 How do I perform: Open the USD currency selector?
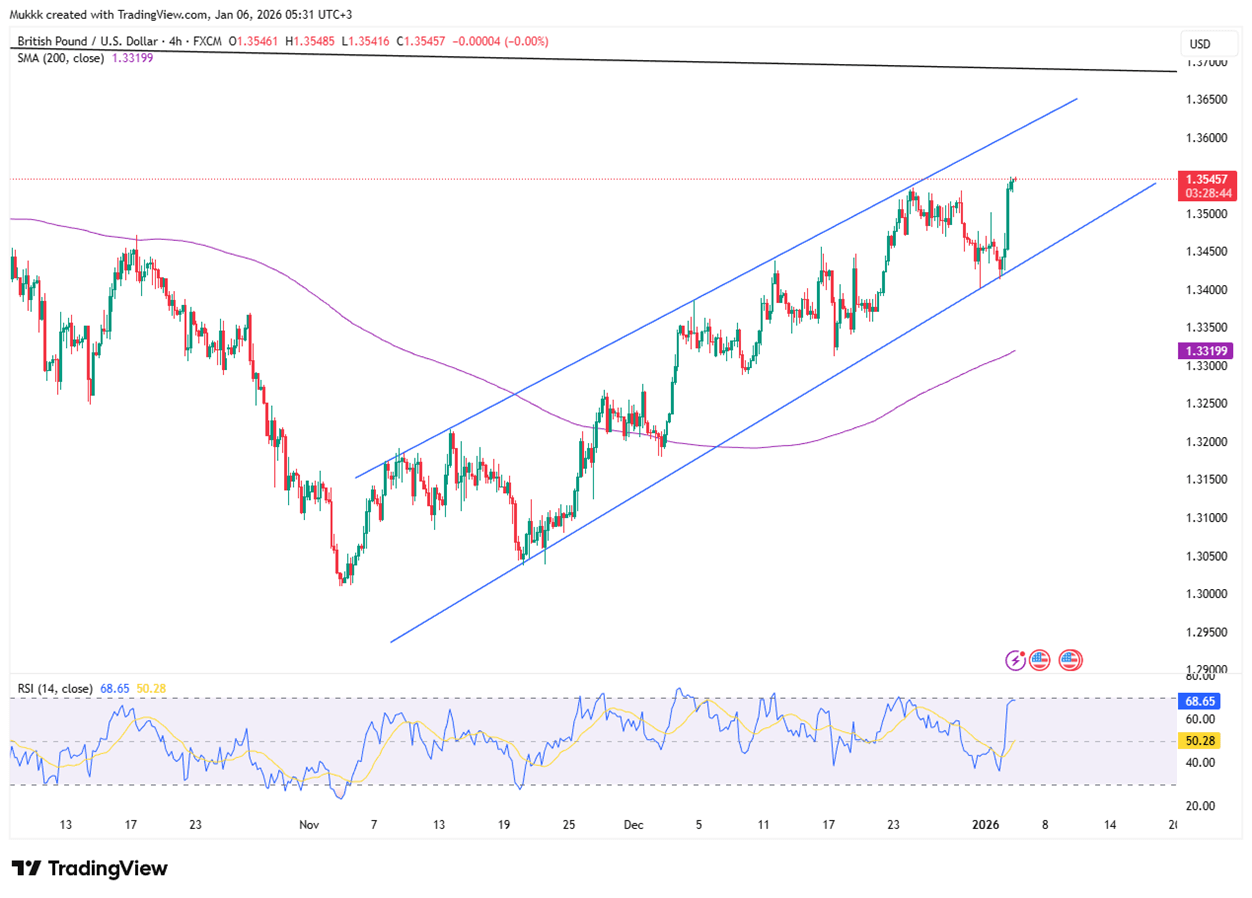tap(1197, 44)
